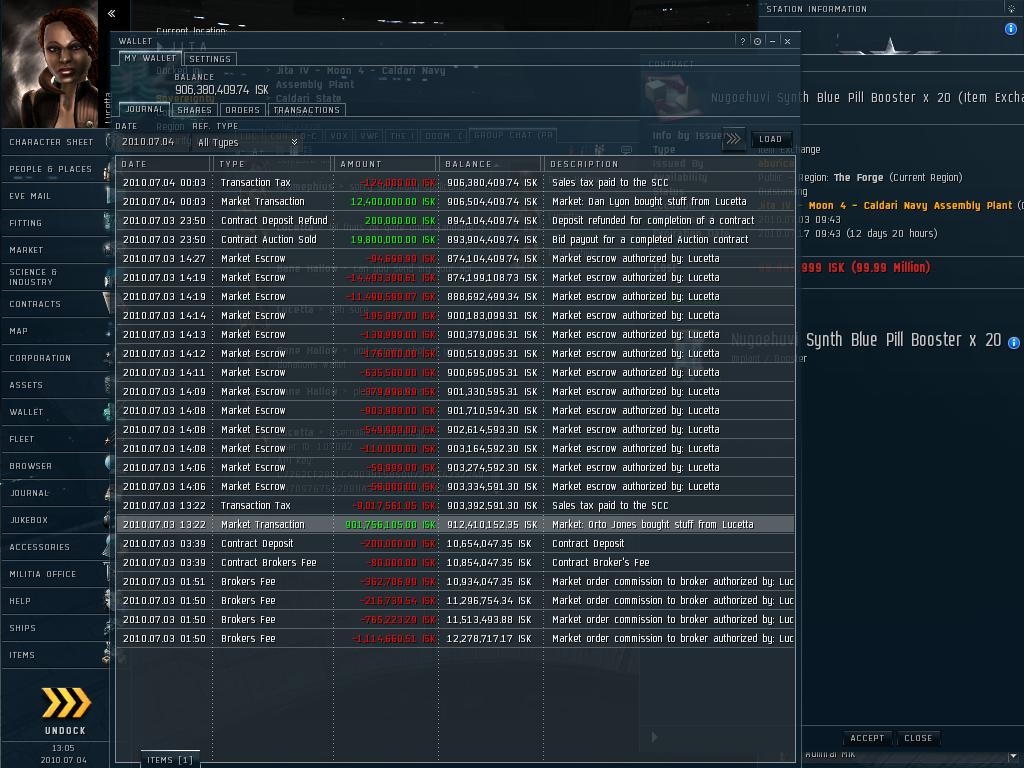Open Assets from sidebar
The image size is (1024, 768).
[x=56, y=385]
